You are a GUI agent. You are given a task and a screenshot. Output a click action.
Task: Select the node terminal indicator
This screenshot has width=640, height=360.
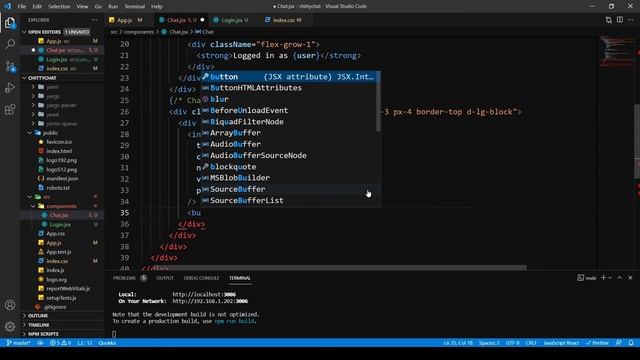coord(587,278)
